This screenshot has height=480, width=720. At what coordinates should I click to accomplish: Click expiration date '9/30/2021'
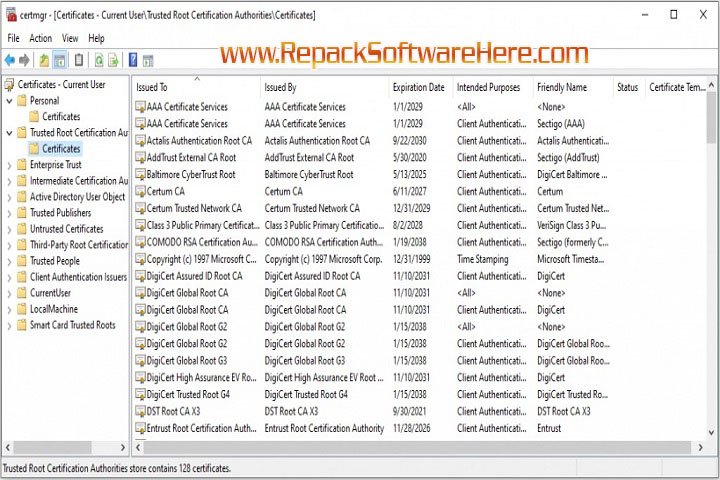click(x=410, y=412)
